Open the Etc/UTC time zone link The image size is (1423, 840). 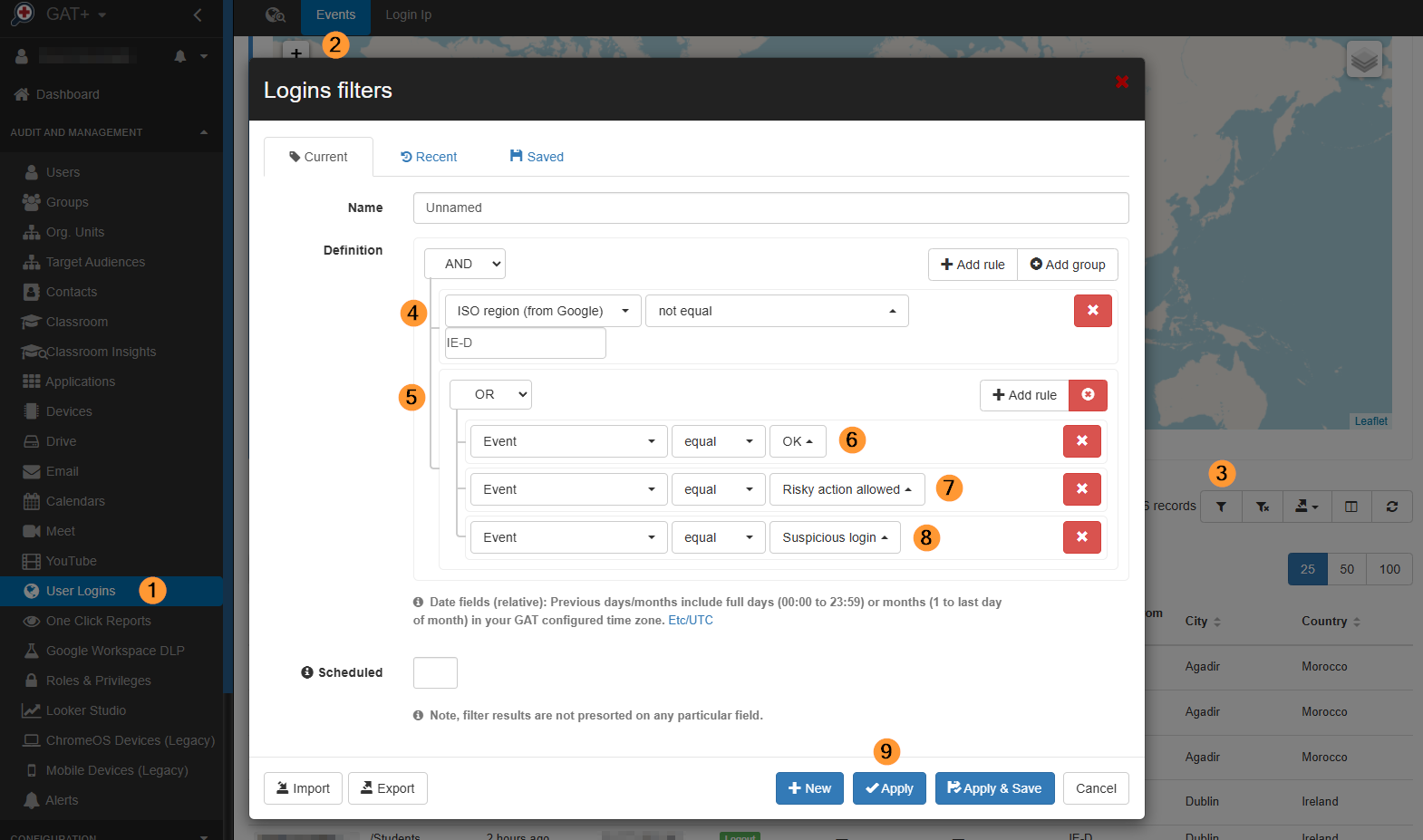point(691,621)
